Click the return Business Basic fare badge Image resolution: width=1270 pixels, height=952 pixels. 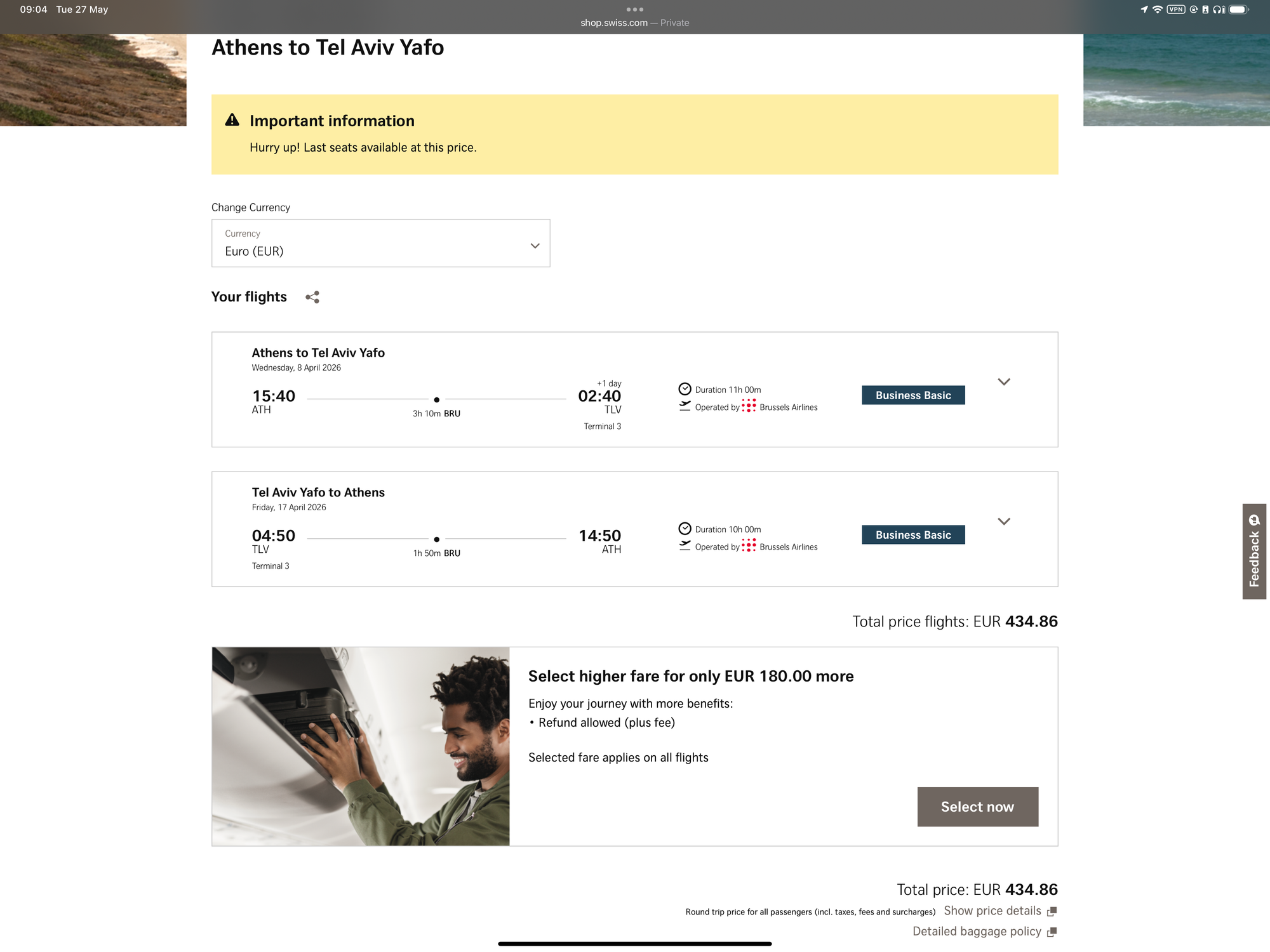pos(913,534)
